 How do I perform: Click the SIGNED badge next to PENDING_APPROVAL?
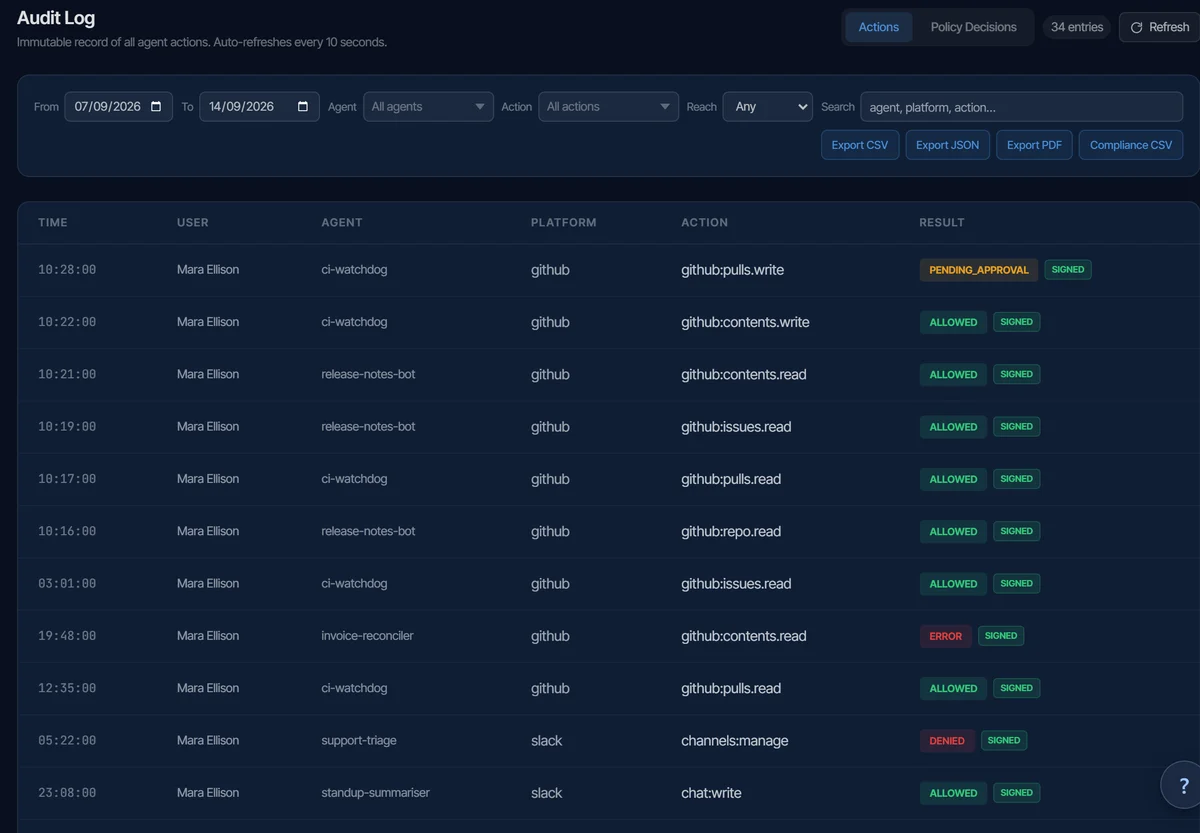click(x=1068, y=270)
